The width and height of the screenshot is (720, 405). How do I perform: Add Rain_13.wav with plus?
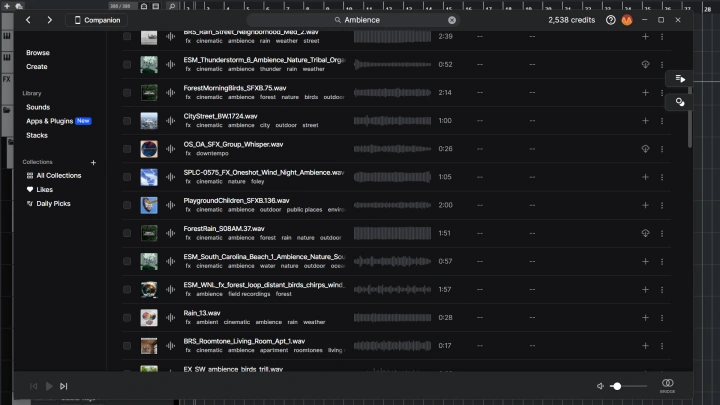coord(645,318)
